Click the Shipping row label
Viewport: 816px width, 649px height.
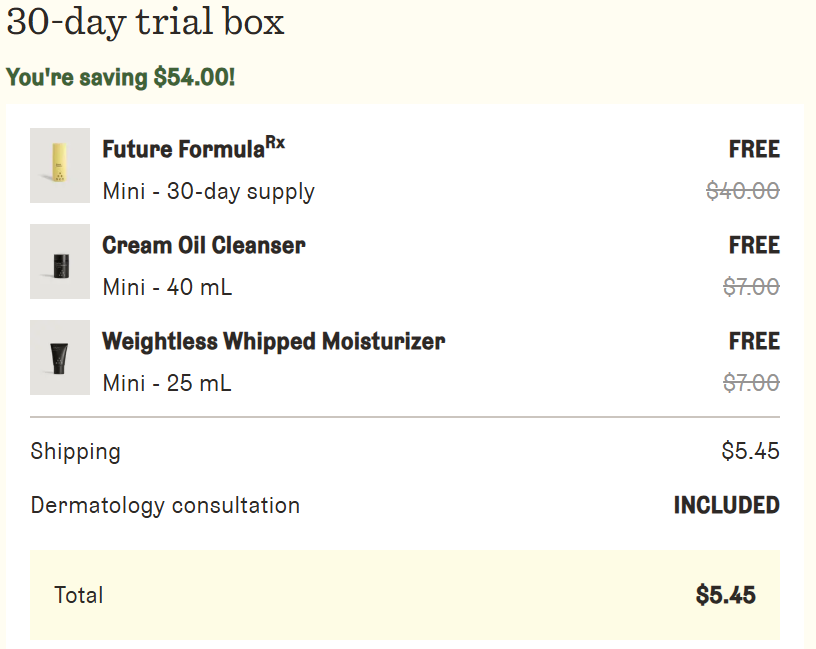pos(75,451)
